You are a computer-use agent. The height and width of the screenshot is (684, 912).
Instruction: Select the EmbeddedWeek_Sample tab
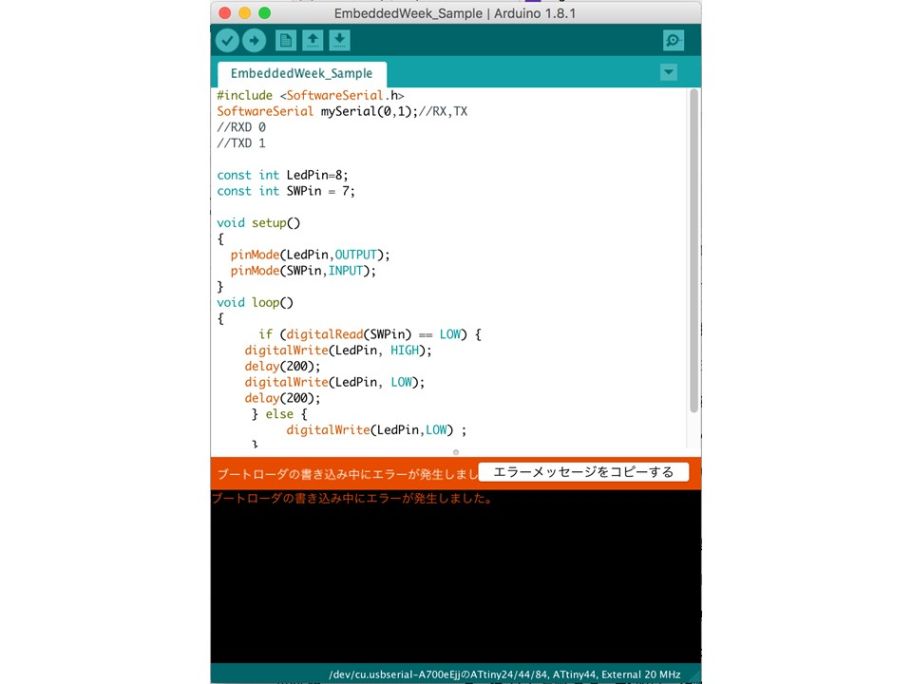coord(301,74)
